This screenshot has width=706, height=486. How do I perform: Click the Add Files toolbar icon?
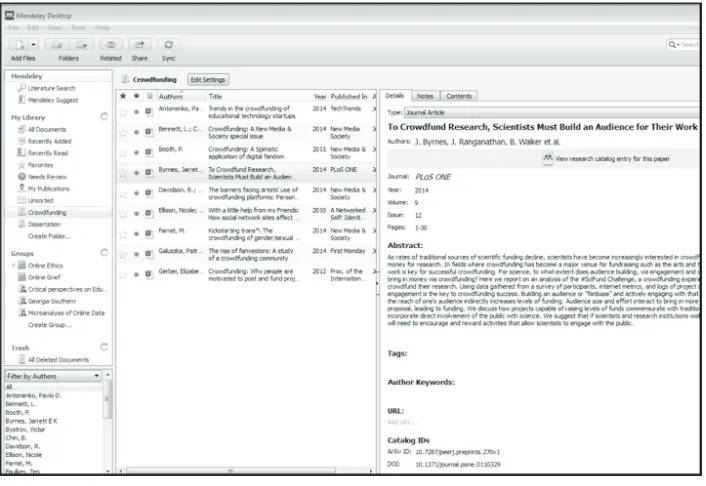click(x=19, y=45)
